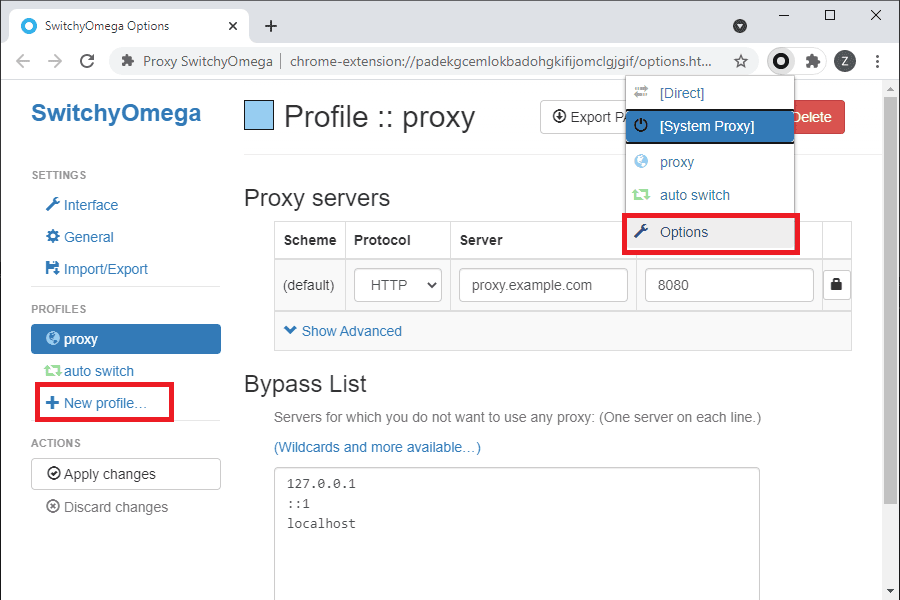900x600 pixels.
Task: Go forward in browser history
Action: point(55,61)
